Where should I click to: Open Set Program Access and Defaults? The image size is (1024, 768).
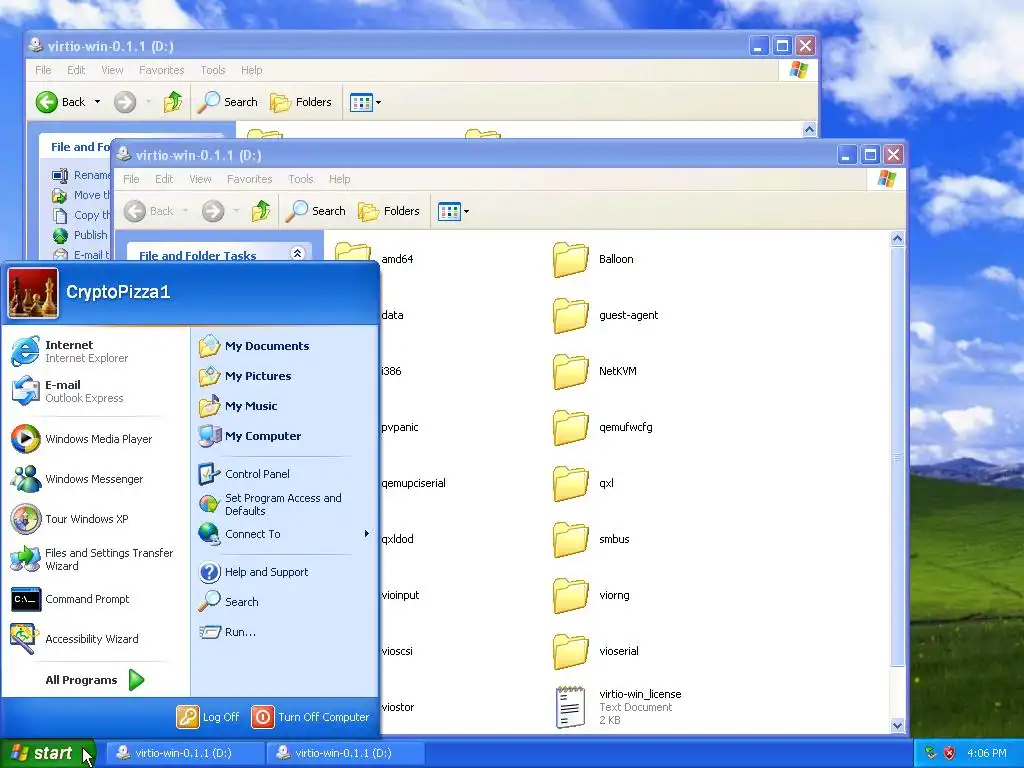[270, 504]
